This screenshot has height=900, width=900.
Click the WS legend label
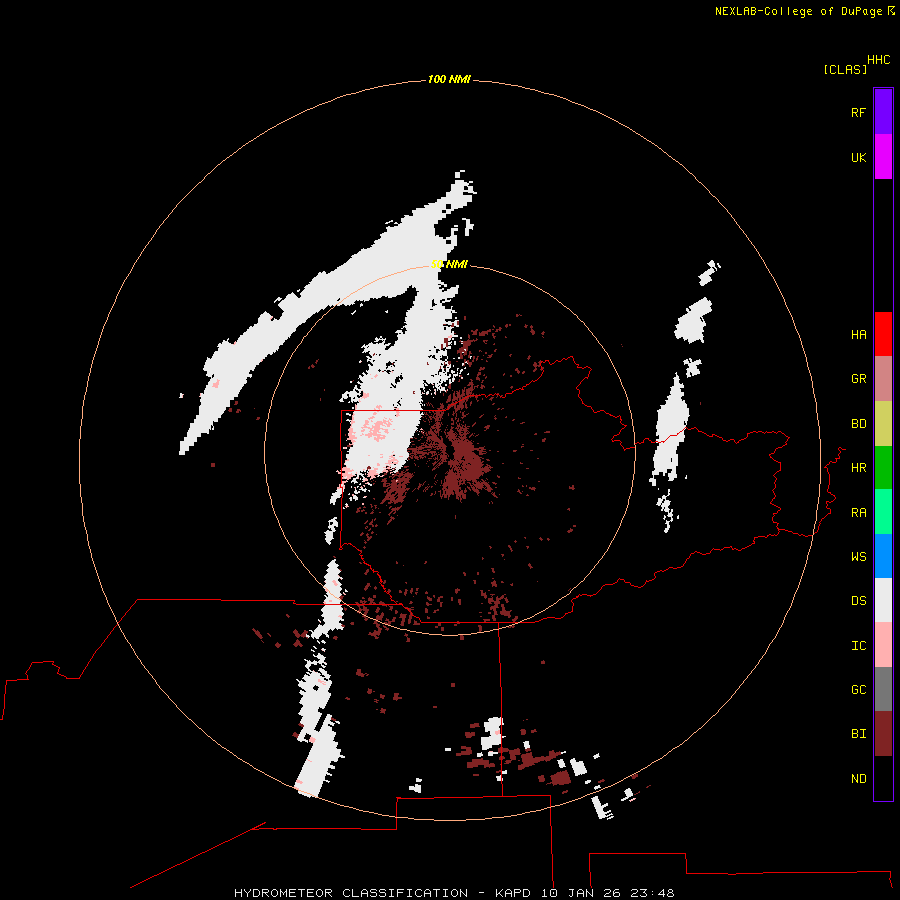858,557
